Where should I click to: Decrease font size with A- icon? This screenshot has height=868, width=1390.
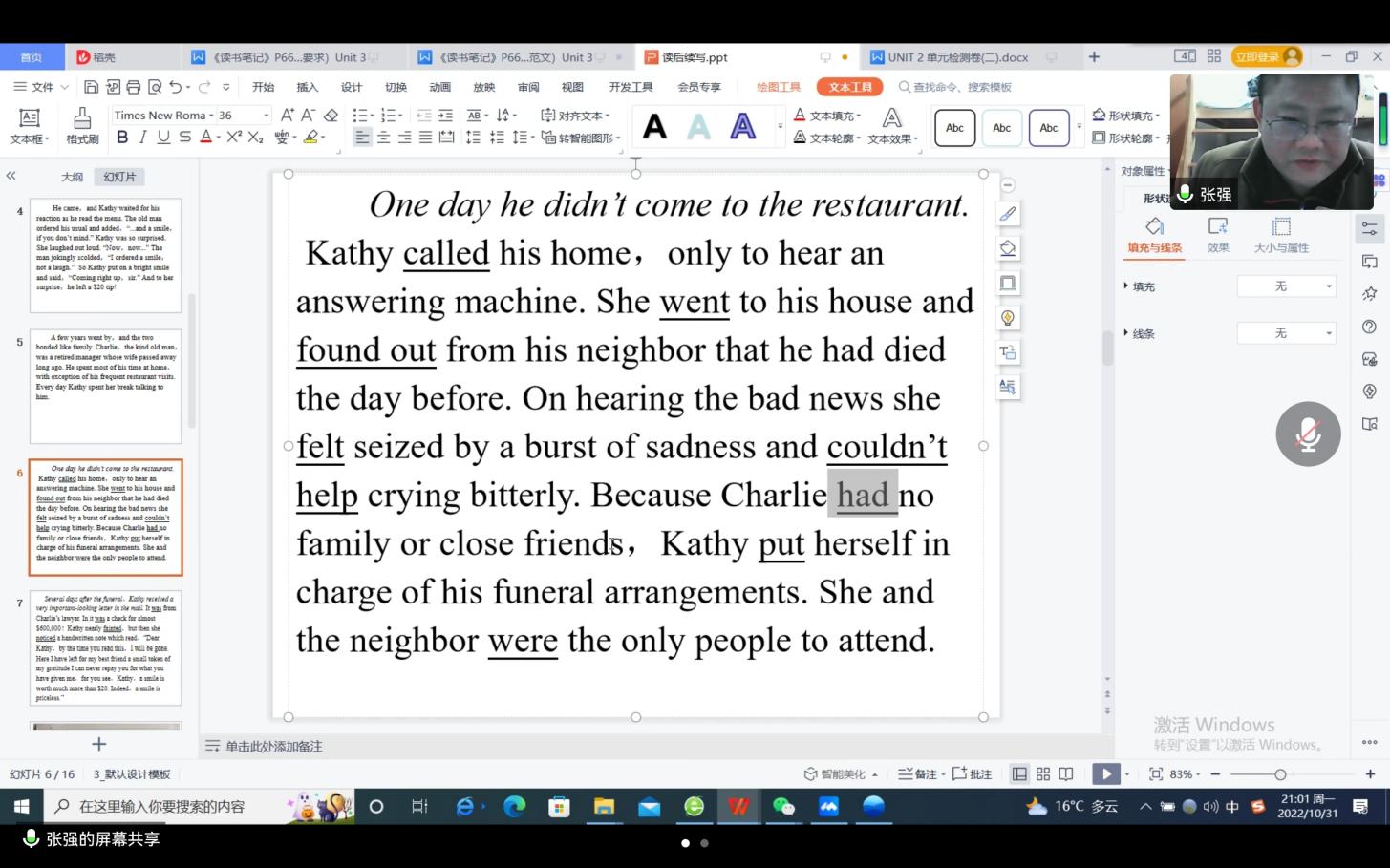pyautogui.click(x=308, y=116)
